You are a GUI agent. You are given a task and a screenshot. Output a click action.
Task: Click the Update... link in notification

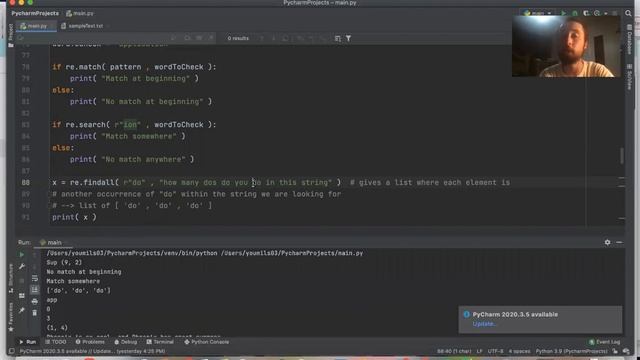(484, 324)
